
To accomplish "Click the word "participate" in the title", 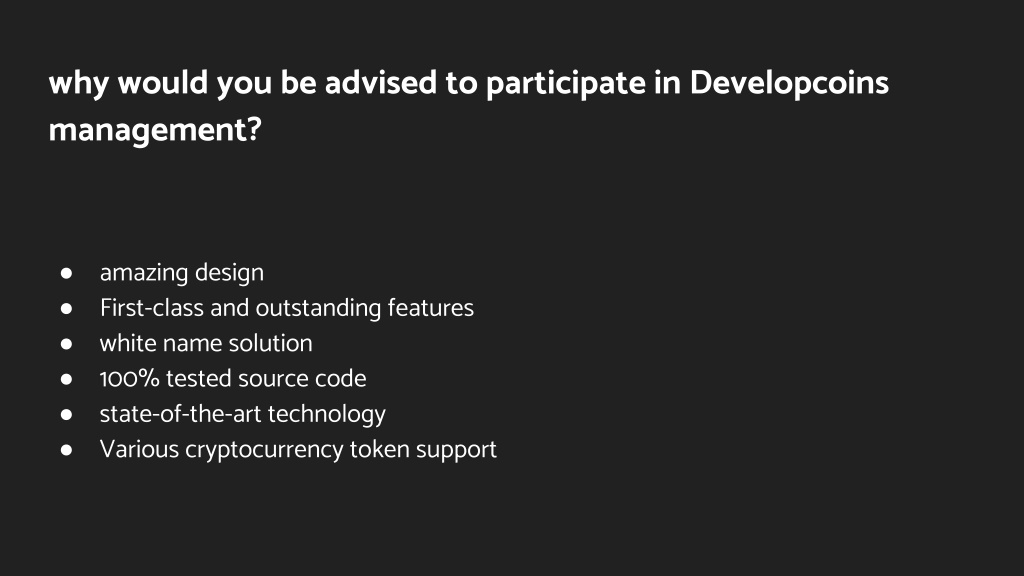I will pyautogui.click(x=566, y=85).
